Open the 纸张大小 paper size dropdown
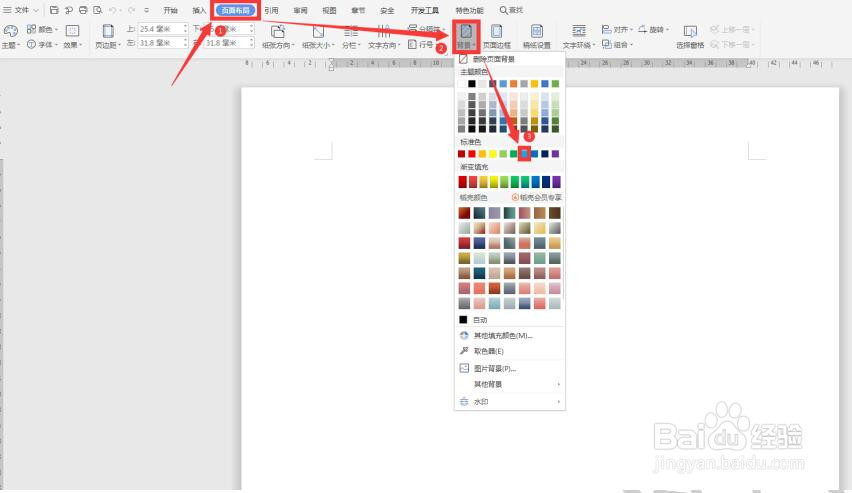The image size is (852, 493). click(x=318, y=36)
